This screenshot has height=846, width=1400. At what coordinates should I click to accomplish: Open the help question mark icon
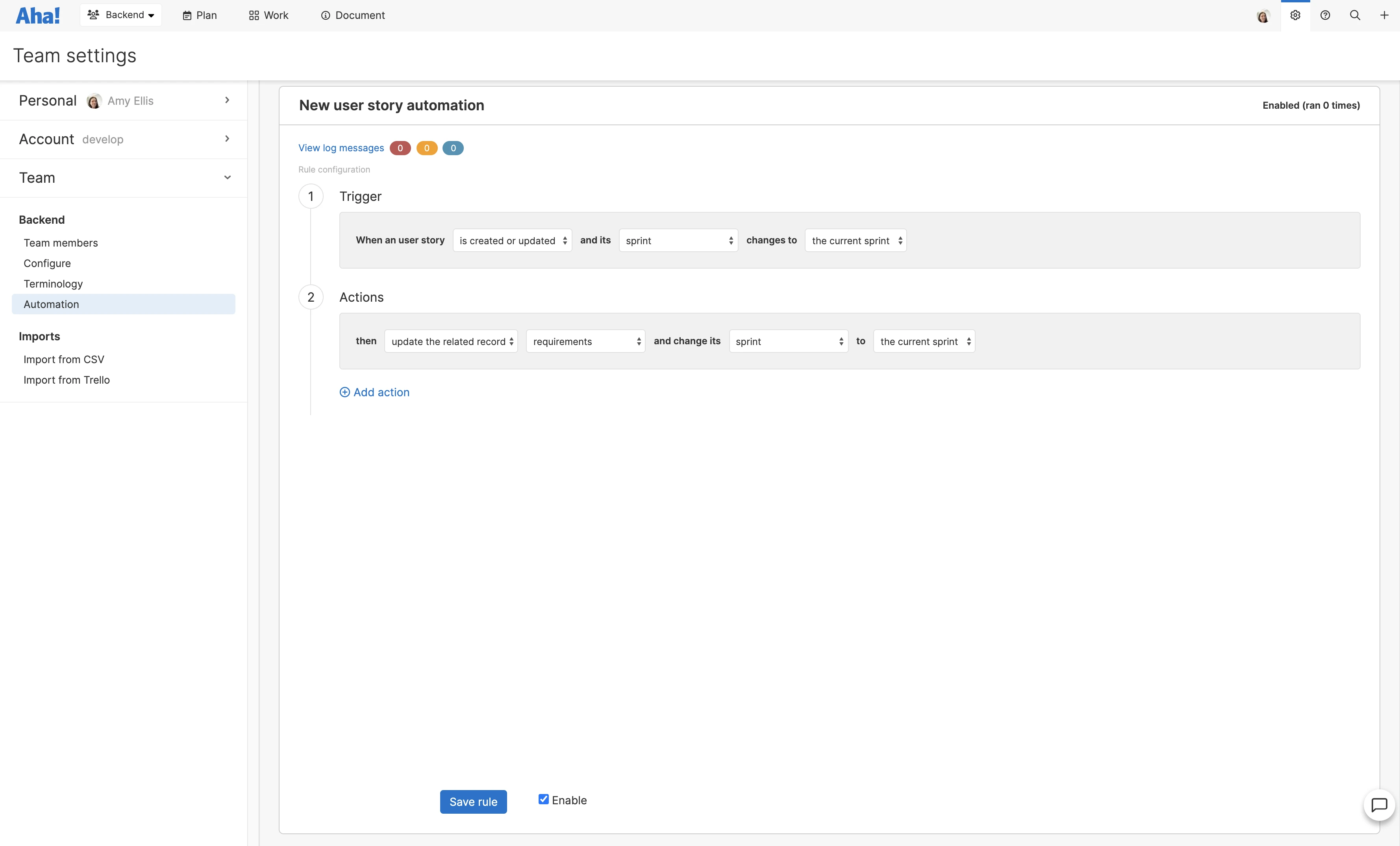tap(1325, 15)
